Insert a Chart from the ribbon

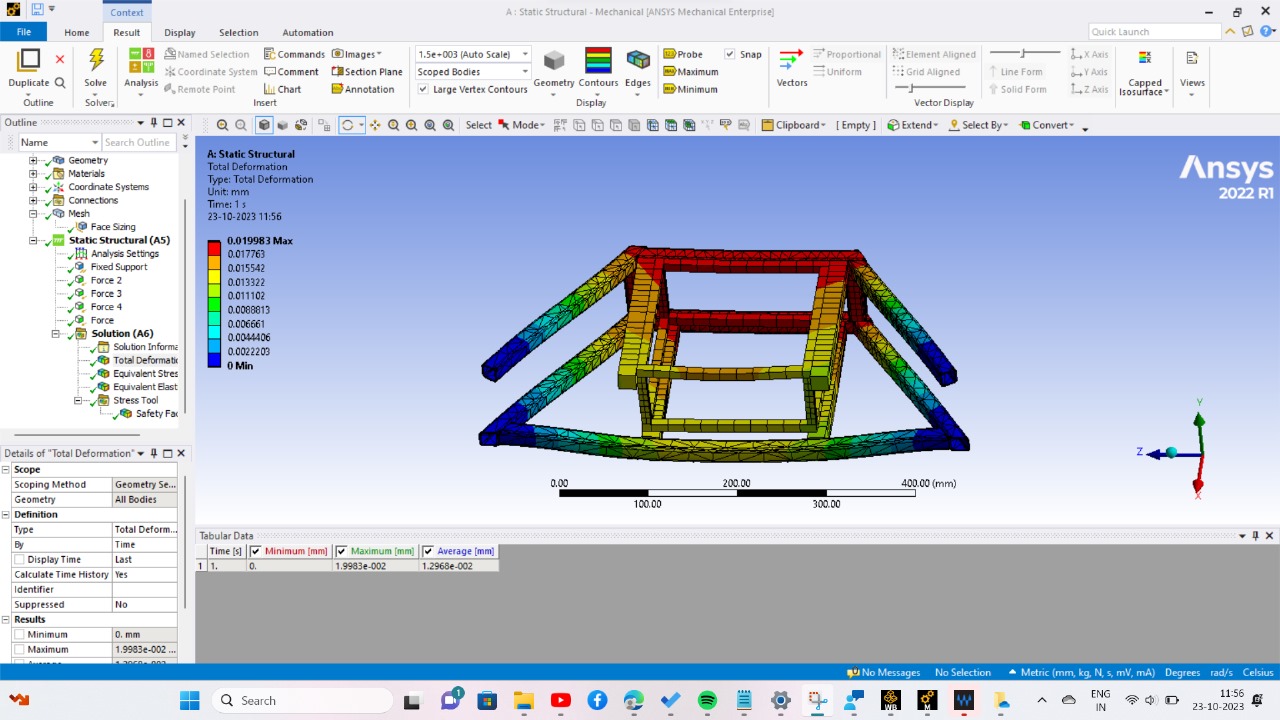click(x=282, y=89)
